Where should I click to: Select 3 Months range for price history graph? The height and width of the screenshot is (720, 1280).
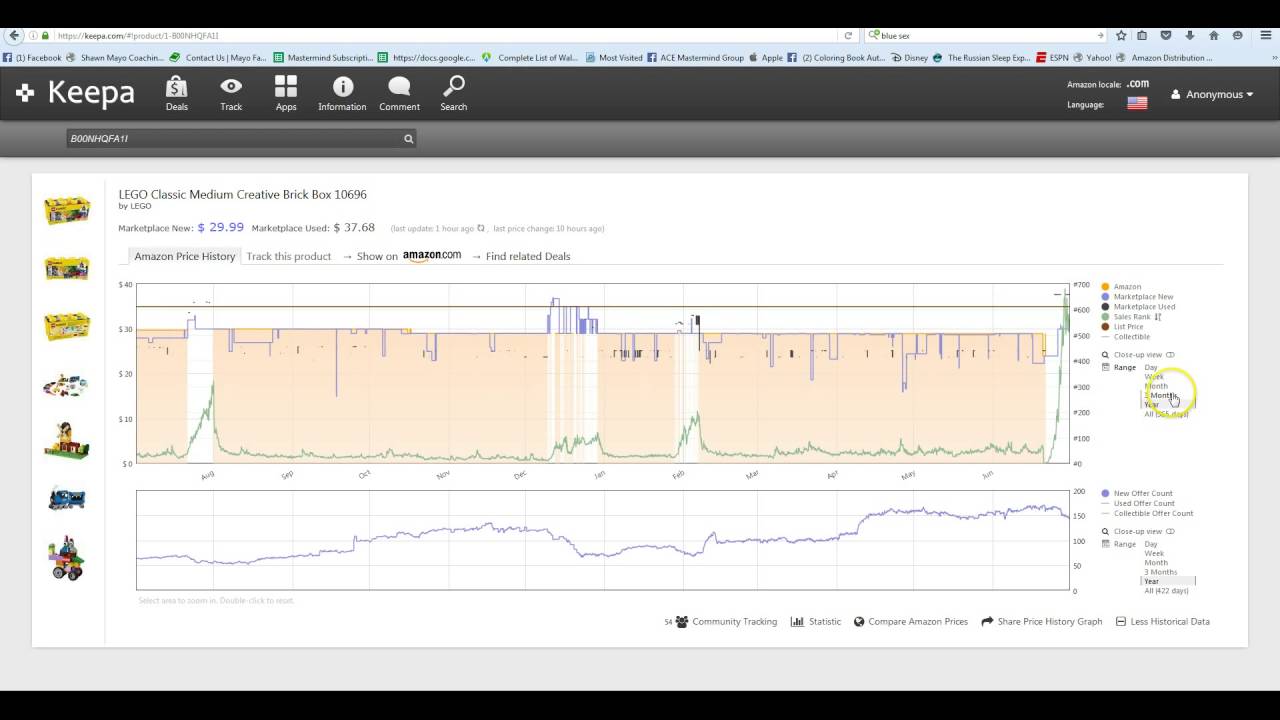click(x=1161, y=395)
